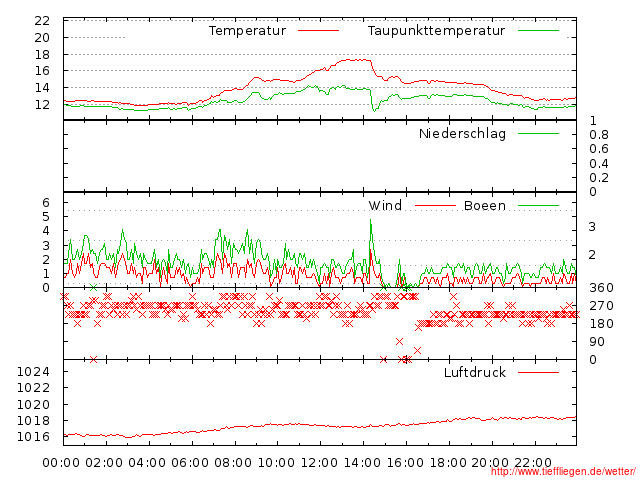The image size is (640, 480).
Task: Click the 22 temperature axis value
Action: (42, 21)
